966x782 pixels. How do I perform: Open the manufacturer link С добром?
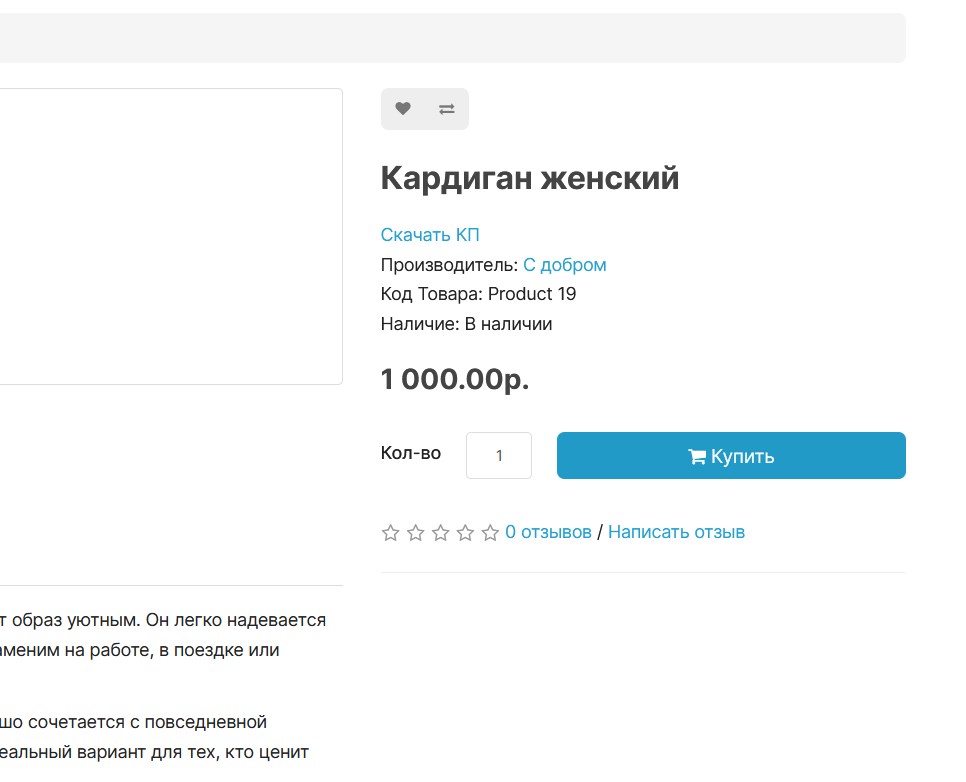(564, 265)
